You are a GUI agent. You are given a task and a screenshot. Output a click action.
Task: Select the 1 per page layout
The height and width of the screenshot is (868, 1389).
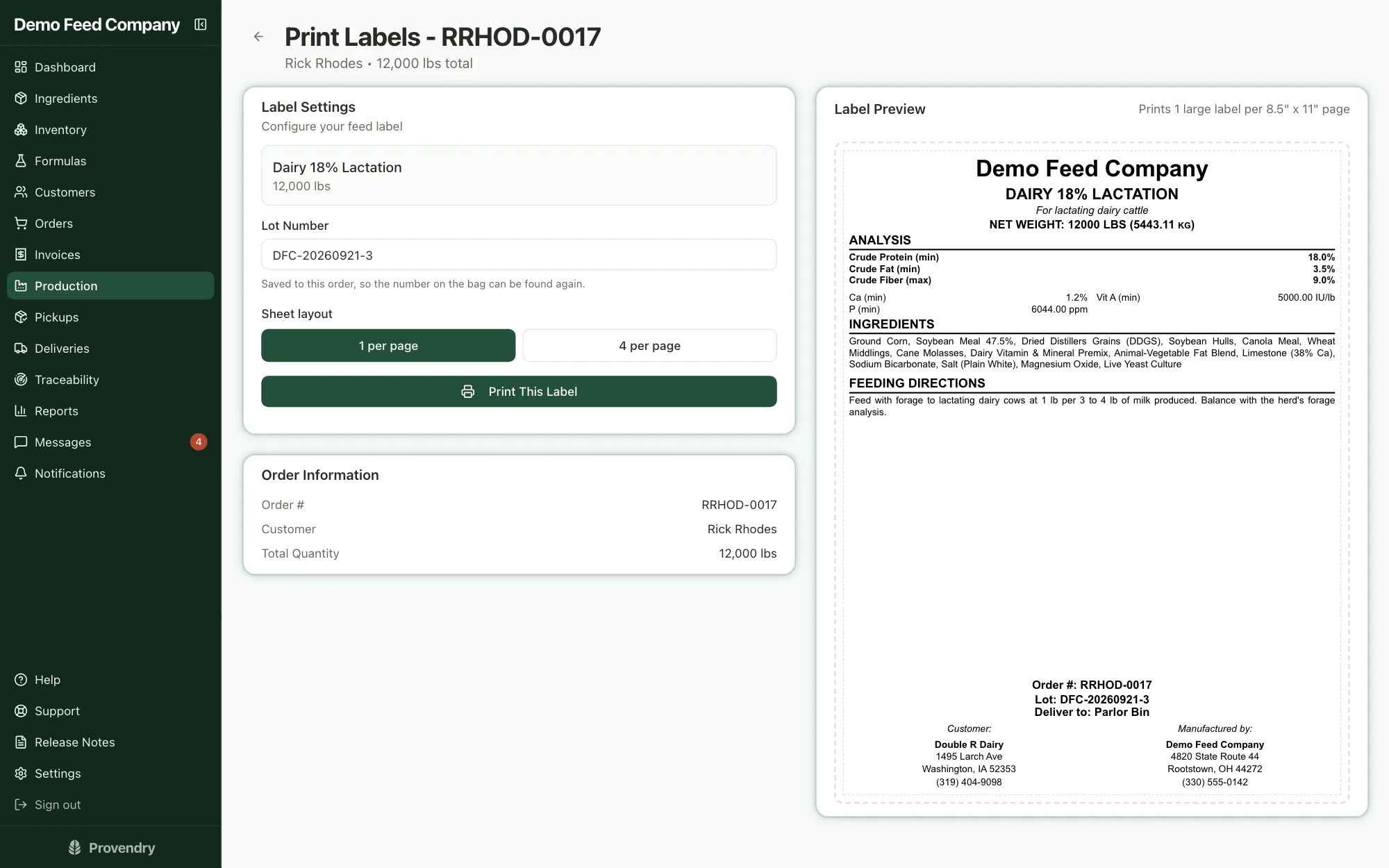coord(388,346)
